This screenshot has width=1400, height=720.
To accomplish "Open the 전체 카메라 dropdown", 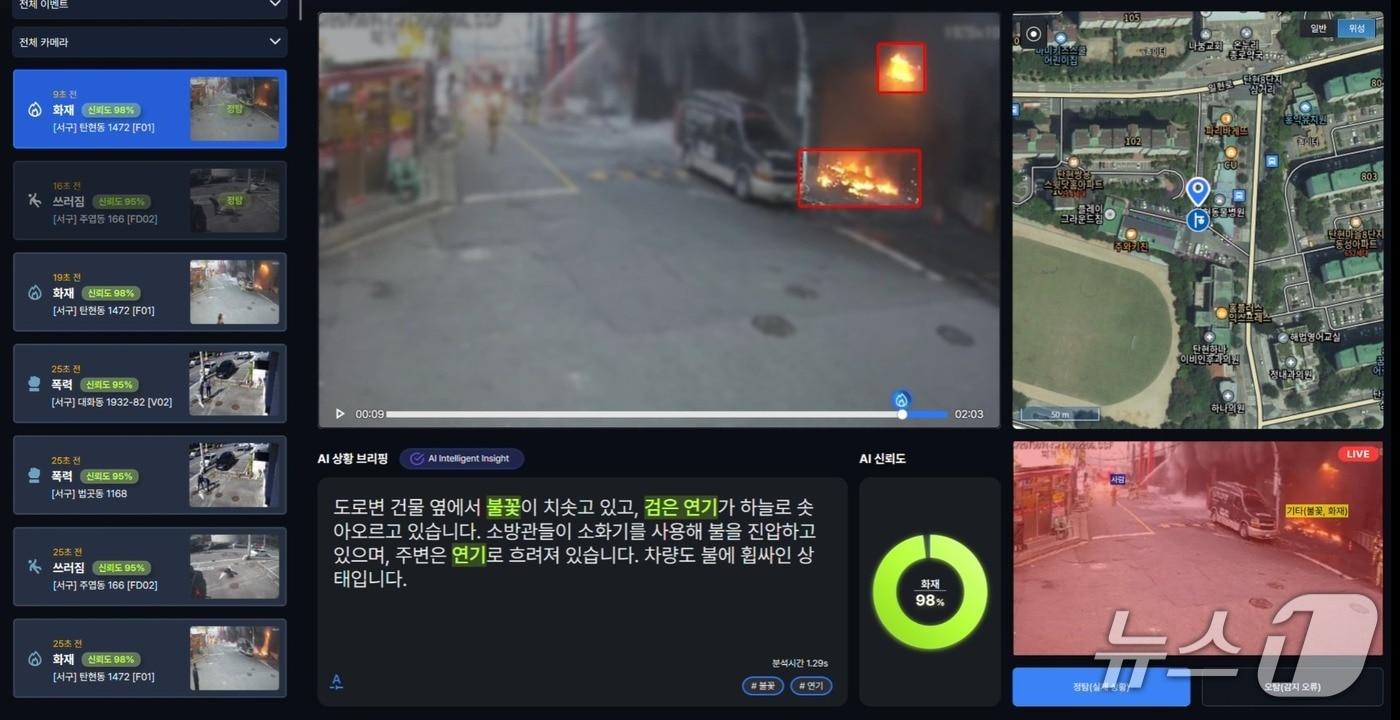I will pyautogui.click(x=150, y=42).
